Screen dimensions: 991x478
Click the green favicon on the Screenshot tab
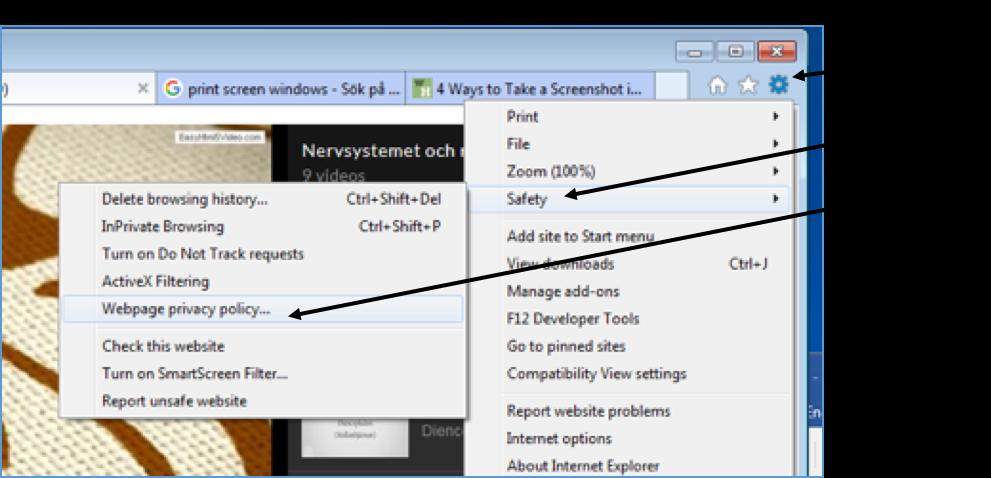[422, 89]
